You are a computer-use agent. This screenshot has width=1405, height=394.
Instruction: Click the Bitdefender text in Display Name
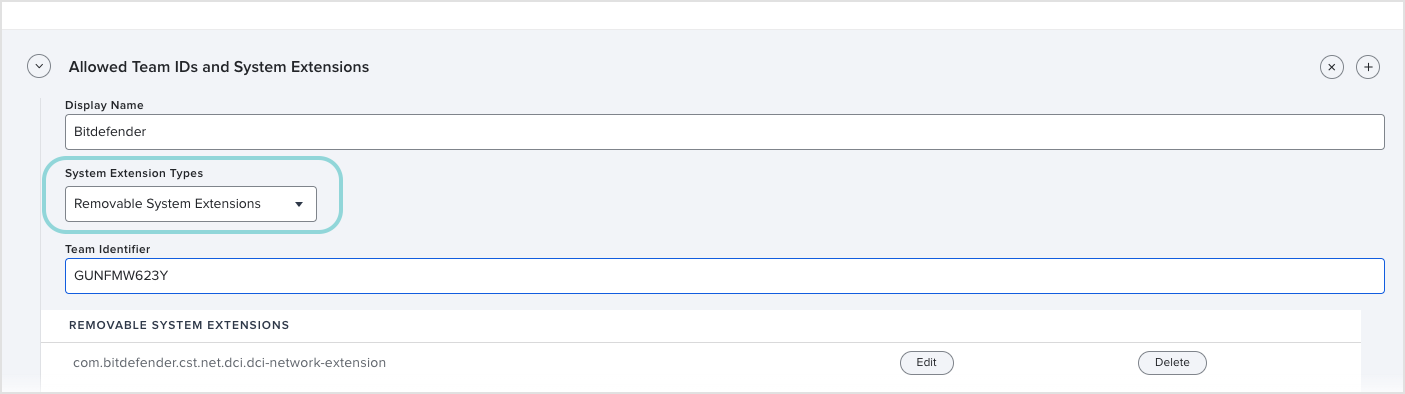click(x=110, y=132)
